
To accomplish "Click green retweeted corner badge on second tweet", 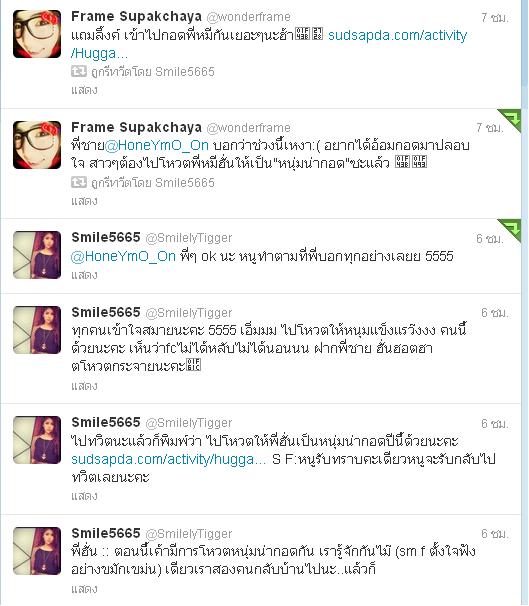I will click(510, 120).
